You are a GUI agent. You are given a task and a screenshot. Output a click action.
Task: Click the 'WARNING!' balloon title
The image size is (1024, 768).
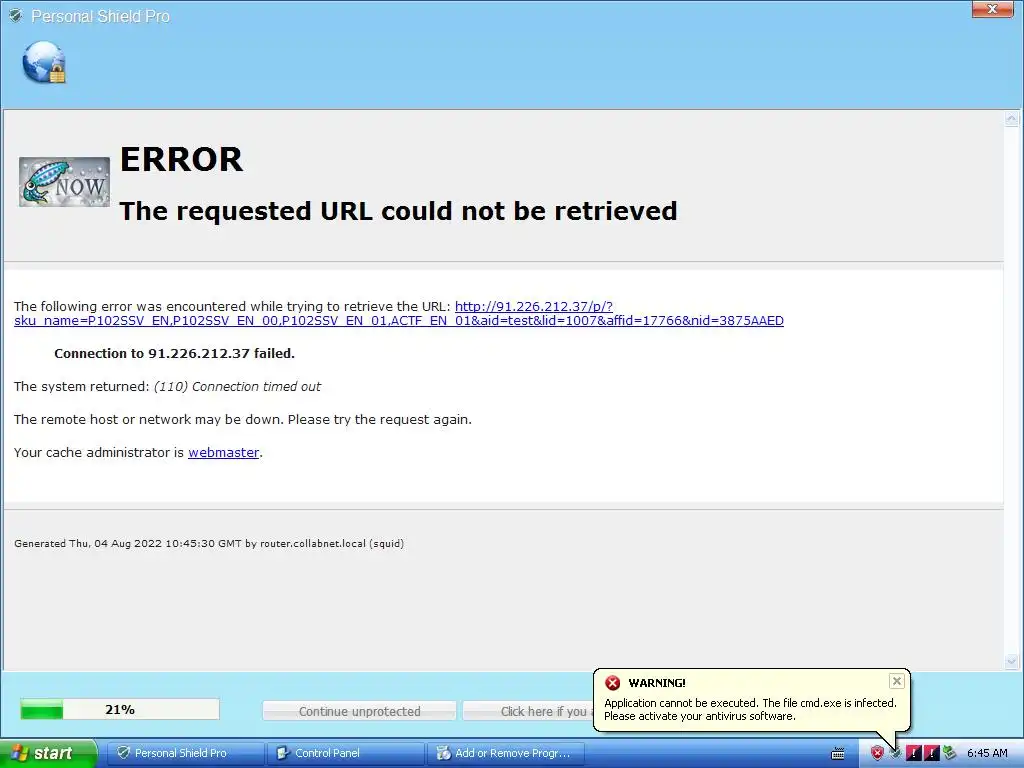point(657,683)
